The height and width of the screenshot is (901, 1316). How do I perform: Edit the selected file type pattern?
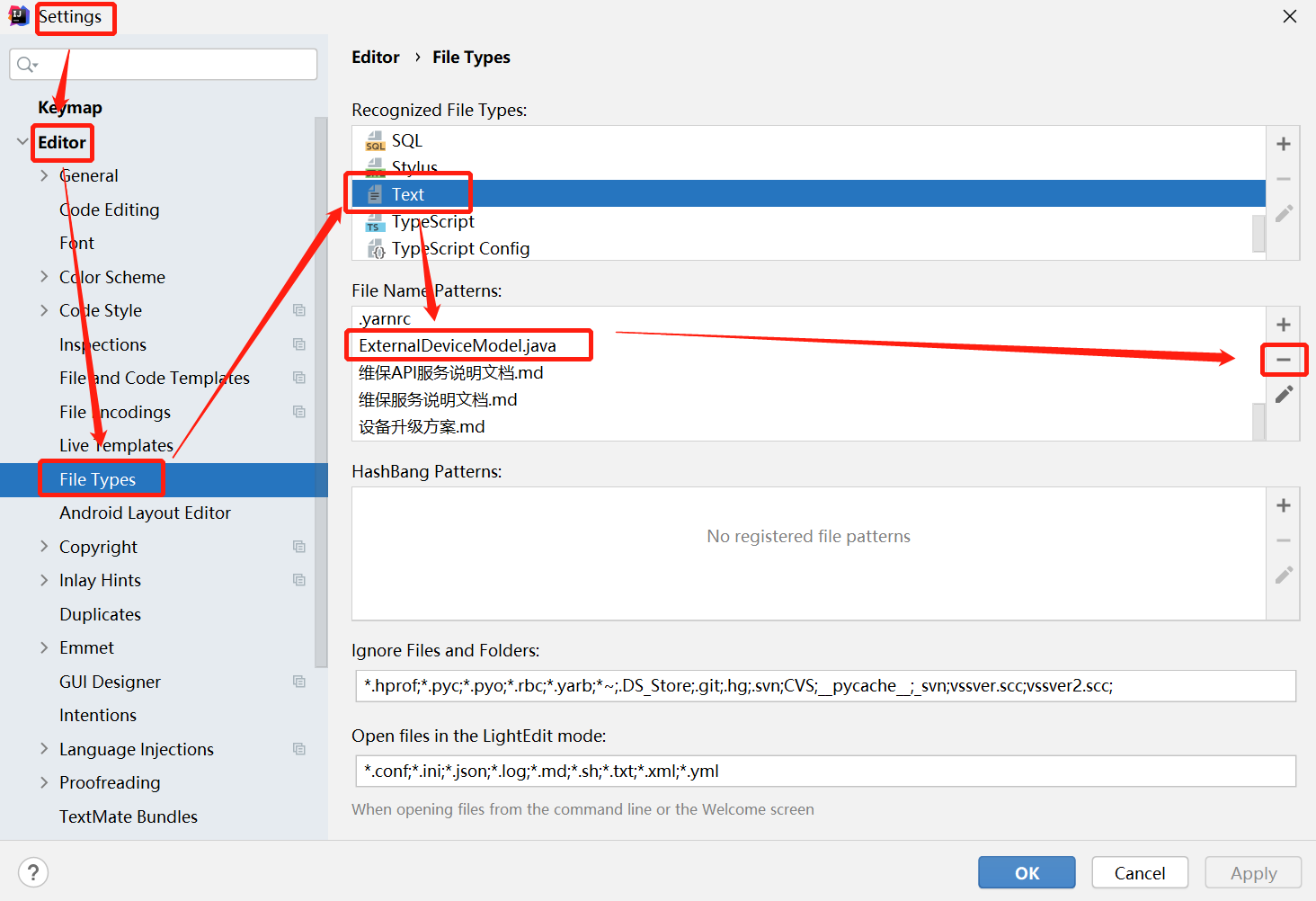click(x=1283, y=213)
